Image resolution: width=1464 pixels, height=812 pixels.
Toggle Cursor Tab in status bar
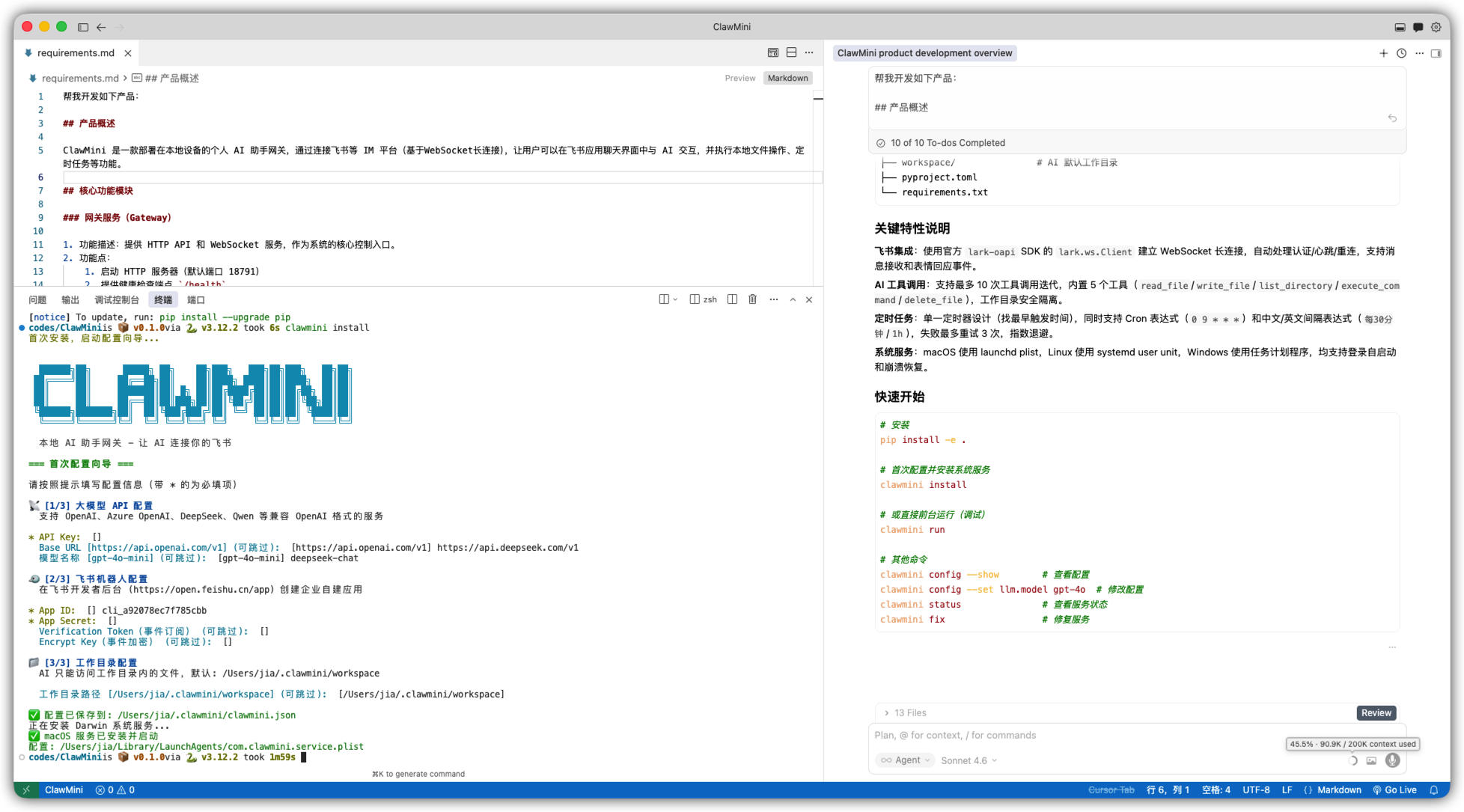(1111, 790)
